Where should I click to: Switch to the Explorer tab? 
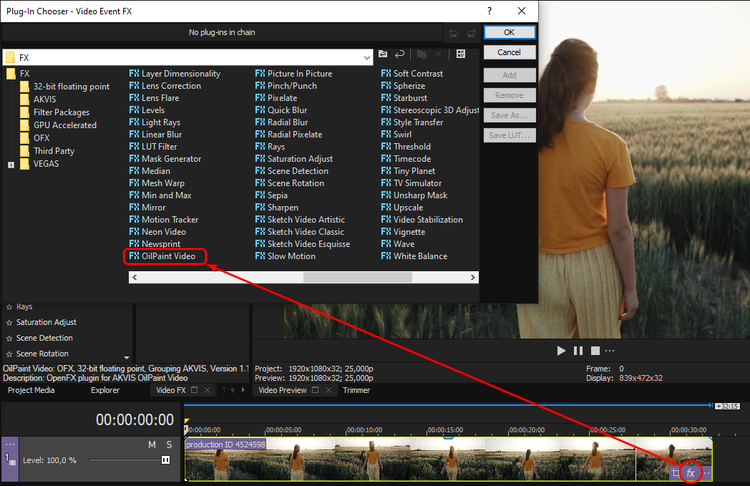pos(105,390)
